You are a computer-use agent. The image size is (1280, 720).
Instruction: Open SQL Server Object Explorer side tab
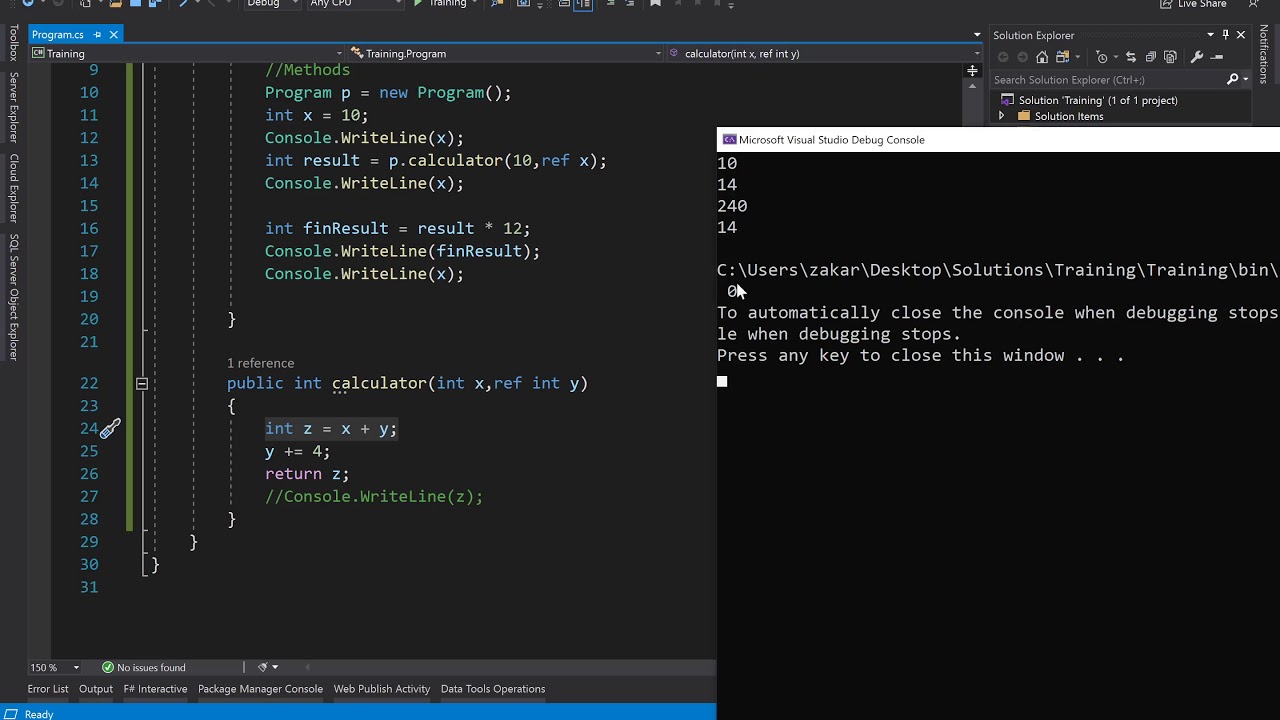(x=14, y=297)
